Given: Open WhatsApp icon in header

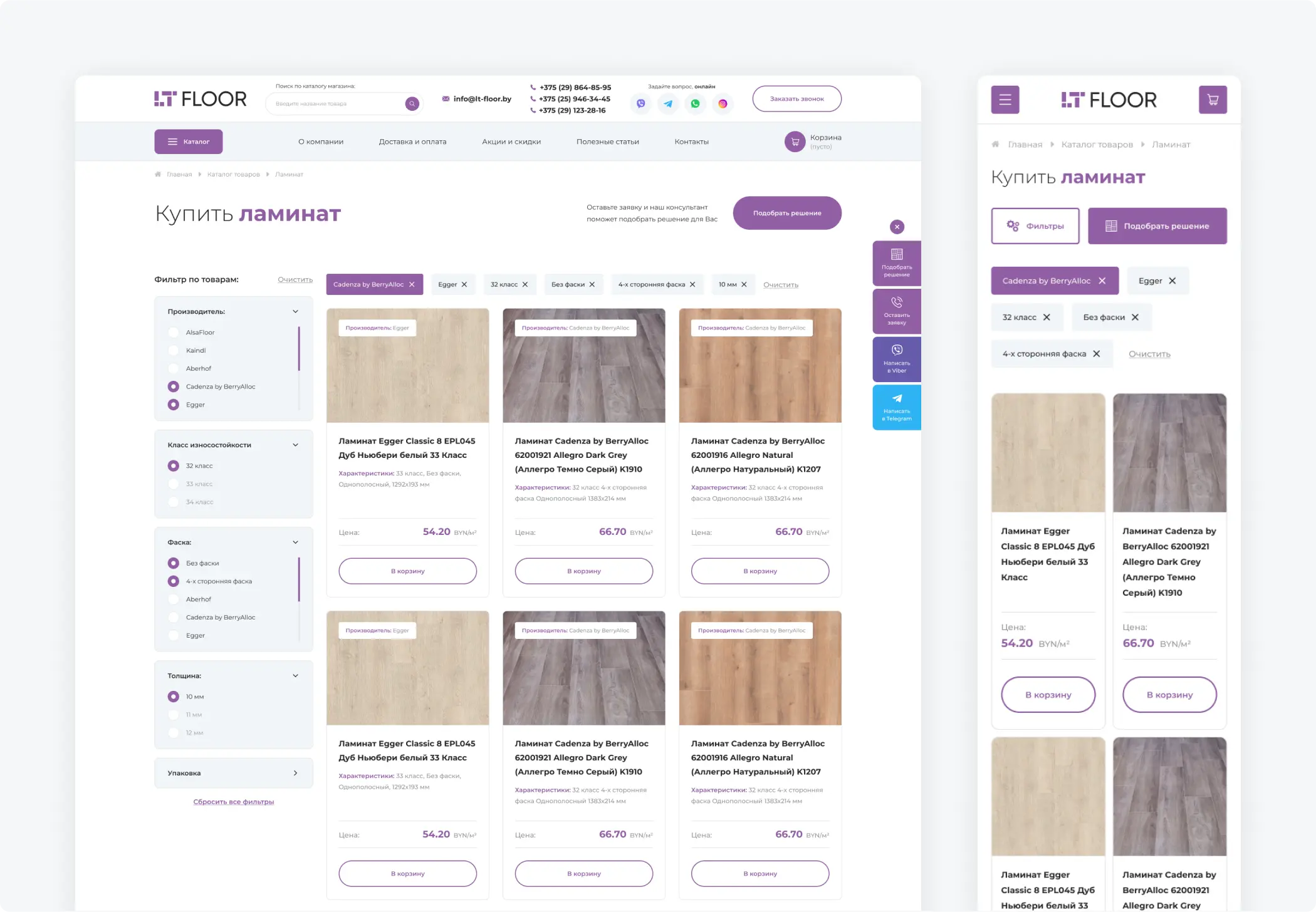Looking at the screenshot, I should pos(695,104).
